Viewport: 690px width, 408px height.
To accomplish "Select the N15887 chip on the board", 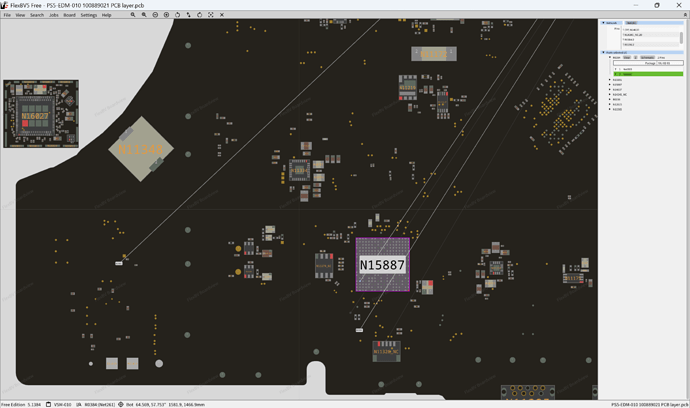I will [382, 265].
